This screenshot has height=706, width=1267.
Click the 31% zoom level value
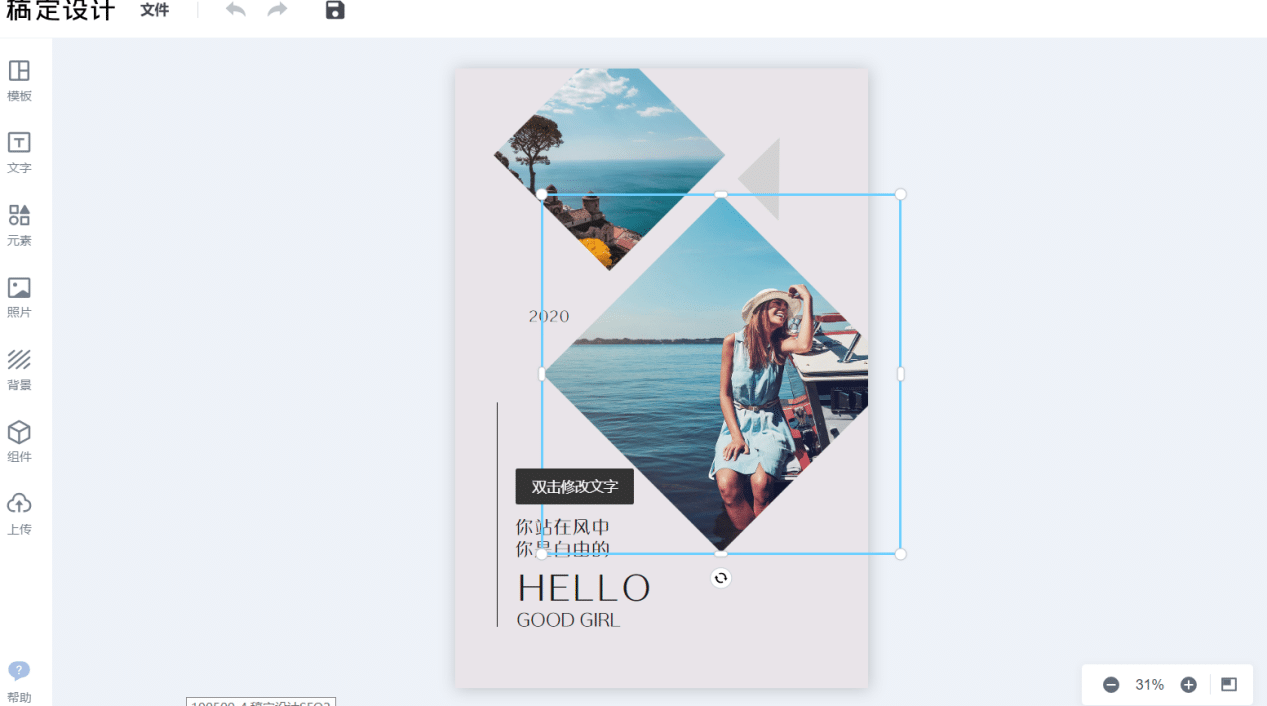(x=1150, y=685)
